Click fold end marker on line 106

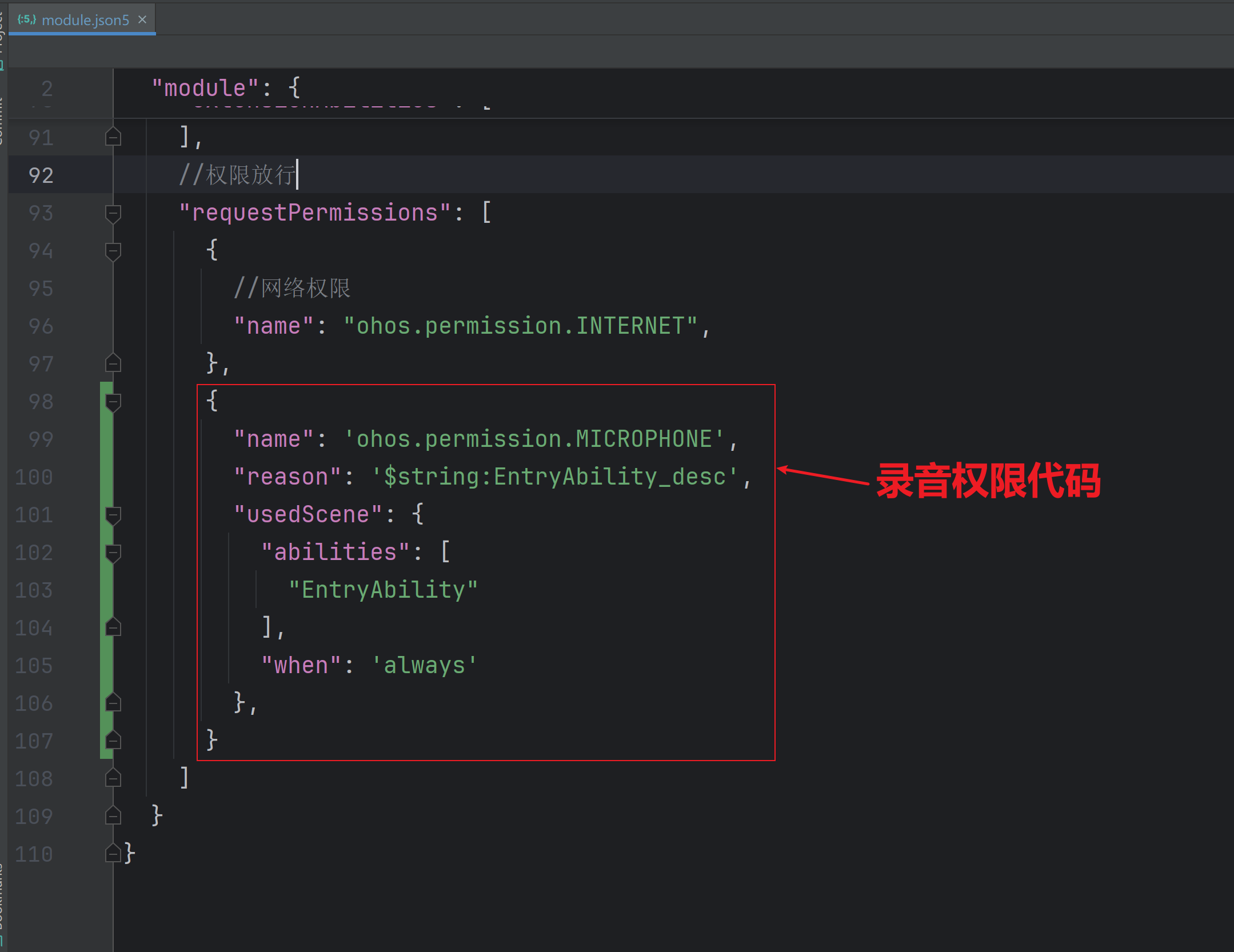(x=113, y=703)
